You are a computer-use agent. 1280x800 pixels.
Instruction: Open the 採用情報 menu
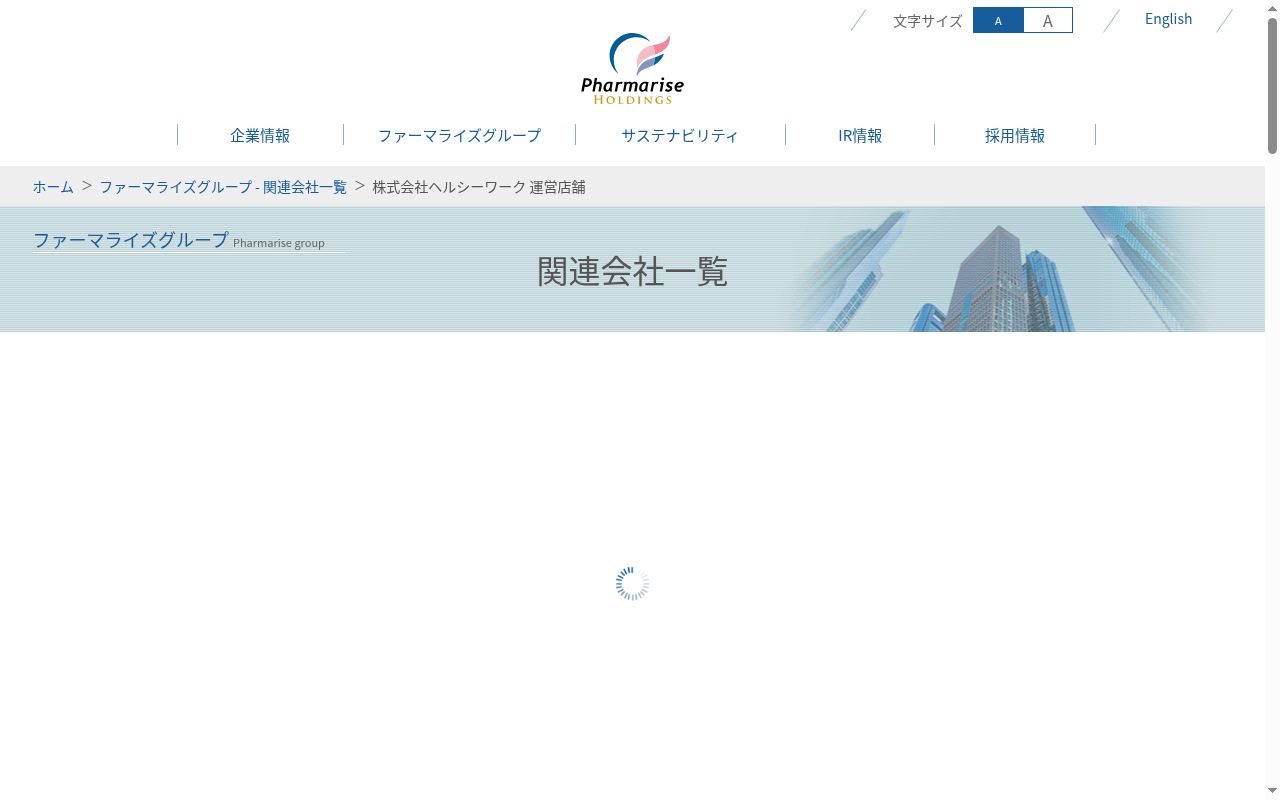(x=1015, y=135)
